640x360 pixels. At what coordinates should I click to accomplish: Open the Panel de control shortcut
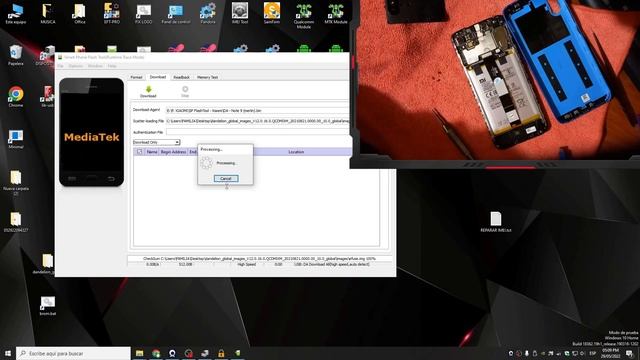(x=176, y=13)
